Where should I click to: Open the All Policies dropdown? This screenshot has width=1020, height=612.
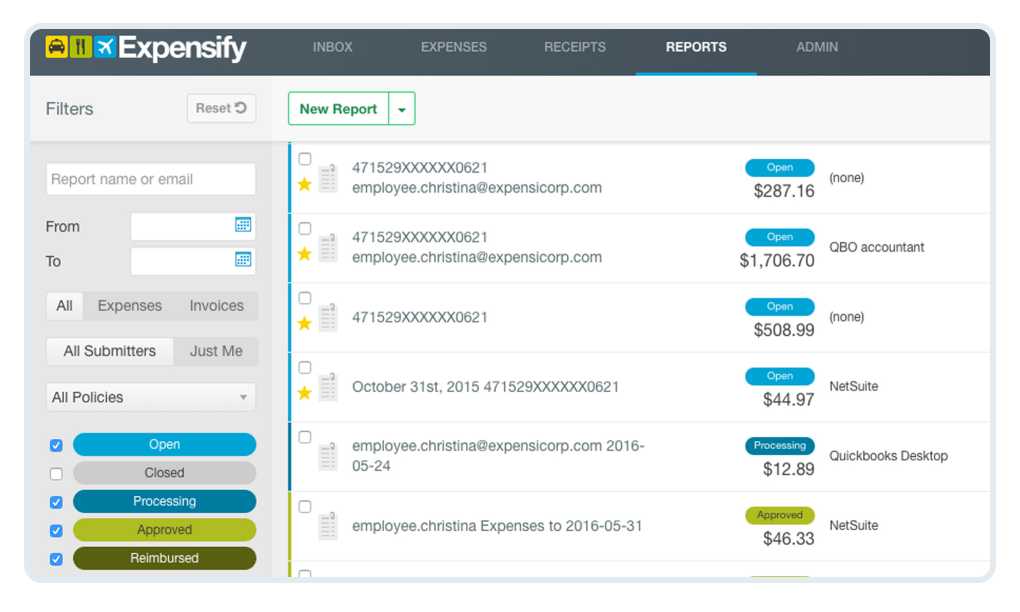(151, 397)
